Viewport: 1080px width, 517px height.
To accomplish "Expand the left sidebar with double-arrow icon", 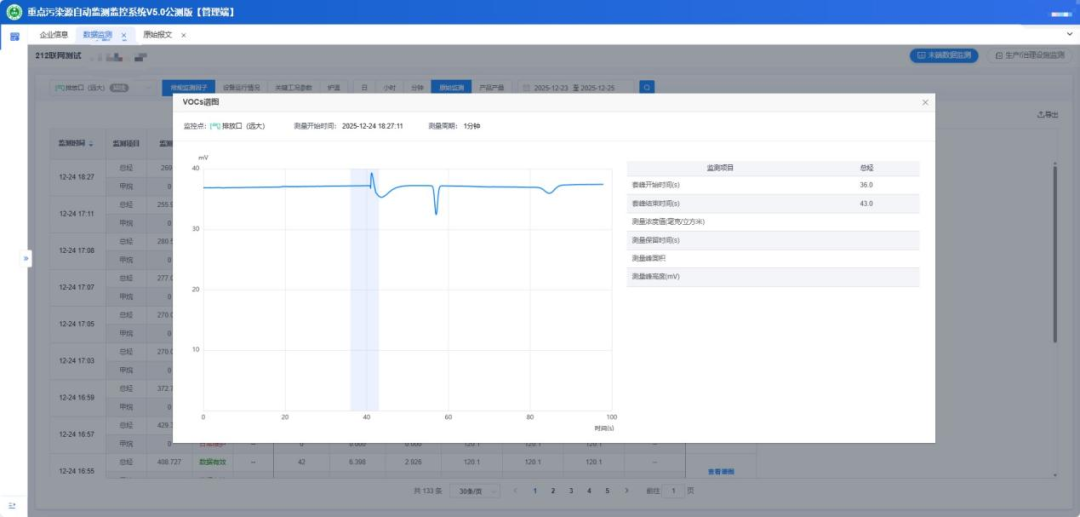I will [x=27, y=258].
